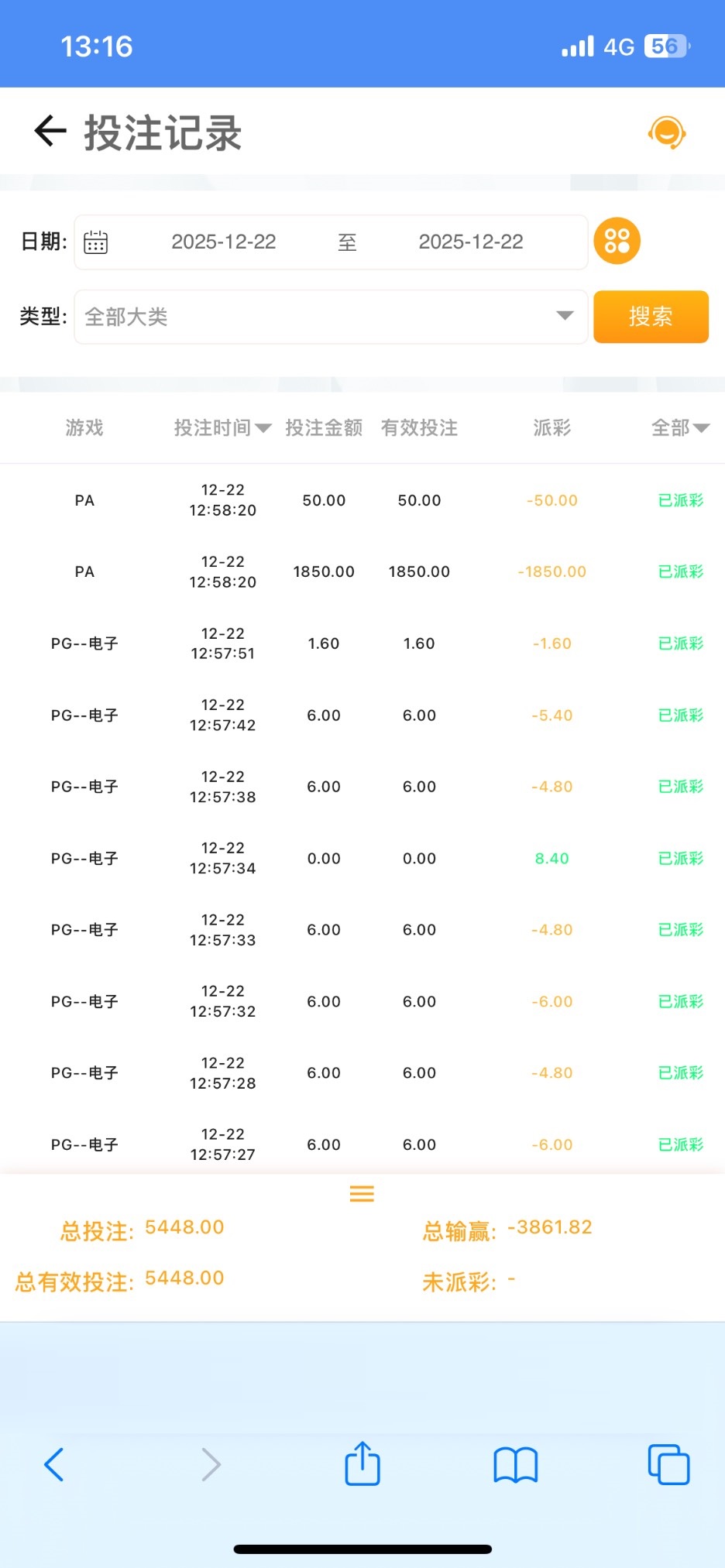
Task: Open customer service headset icon
Action: [666, 132]
